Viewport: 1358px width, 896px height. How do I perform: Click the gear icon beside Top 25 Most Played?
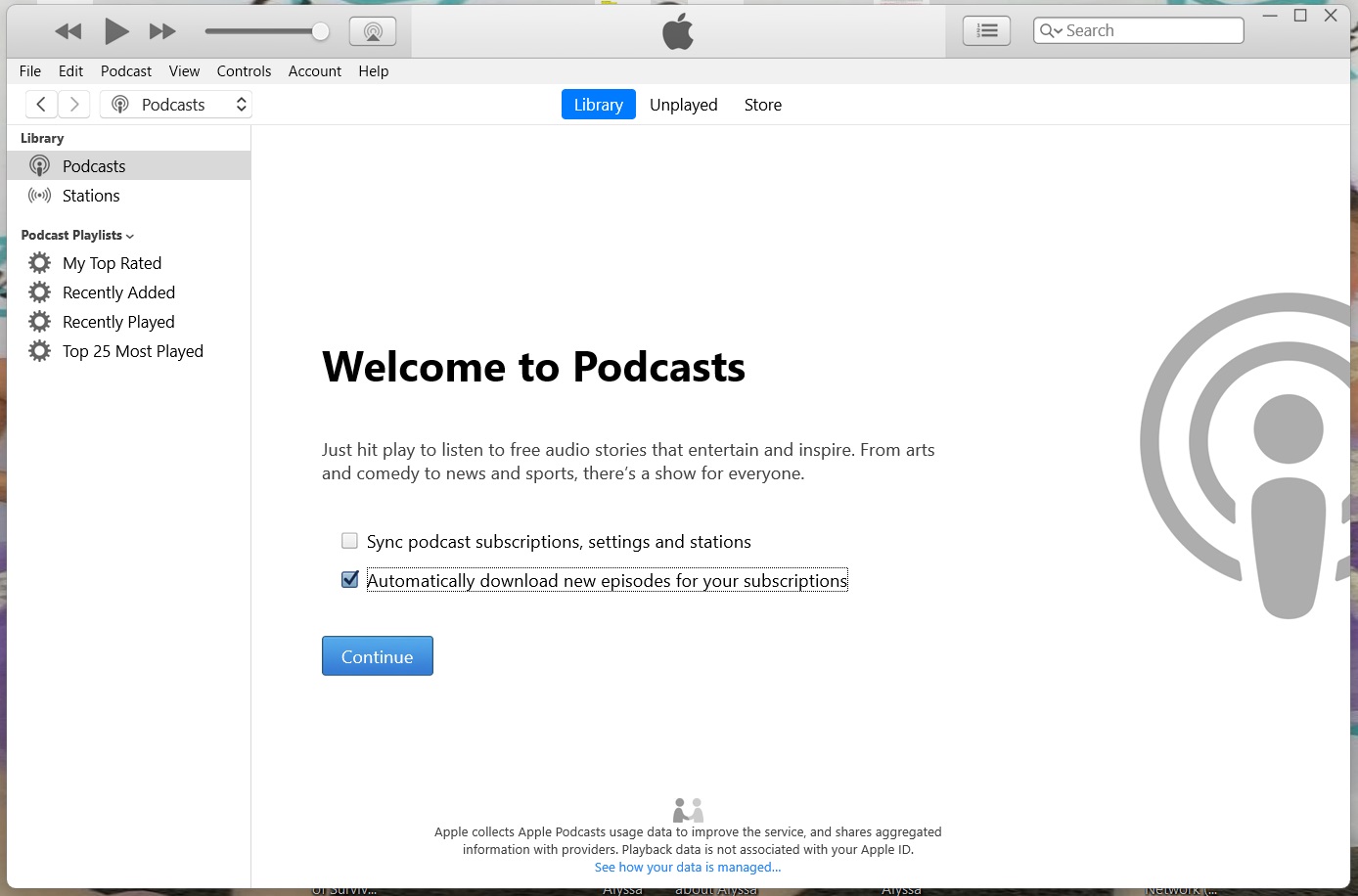39,351
